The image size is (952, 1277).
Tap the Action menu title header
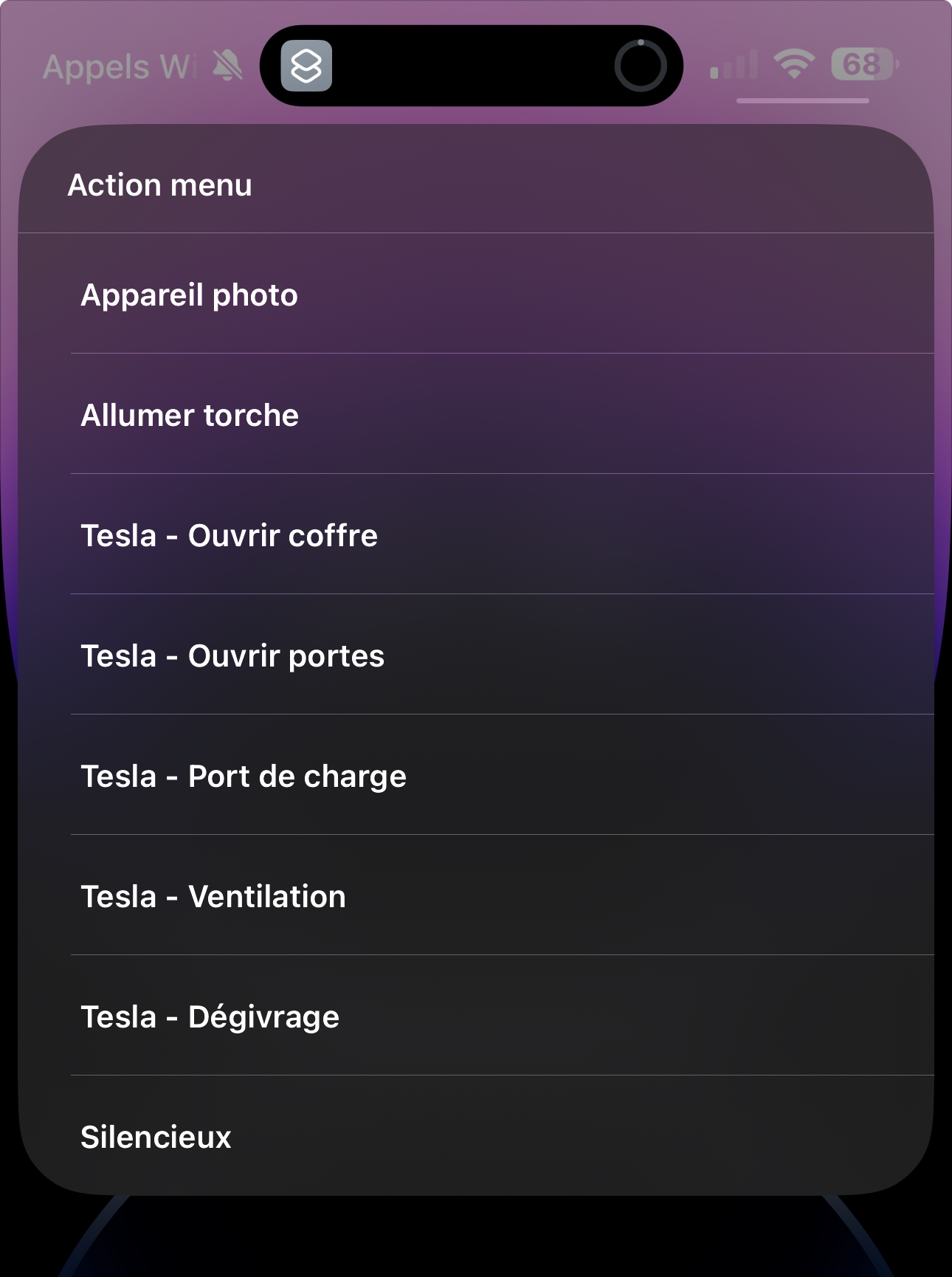click(x=160, y=185)
